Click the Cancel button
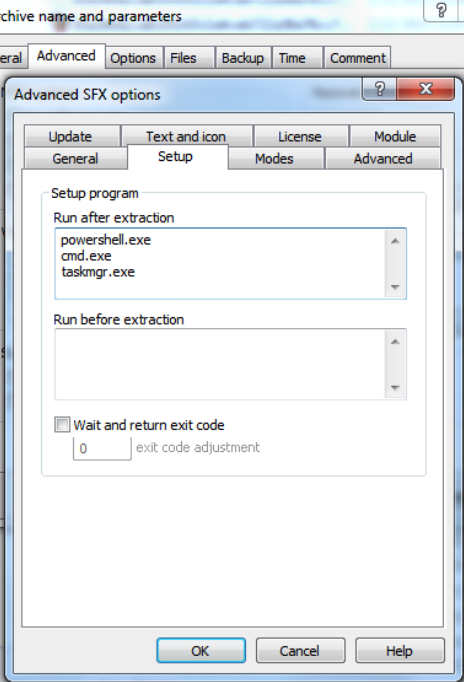 [300, 651]
